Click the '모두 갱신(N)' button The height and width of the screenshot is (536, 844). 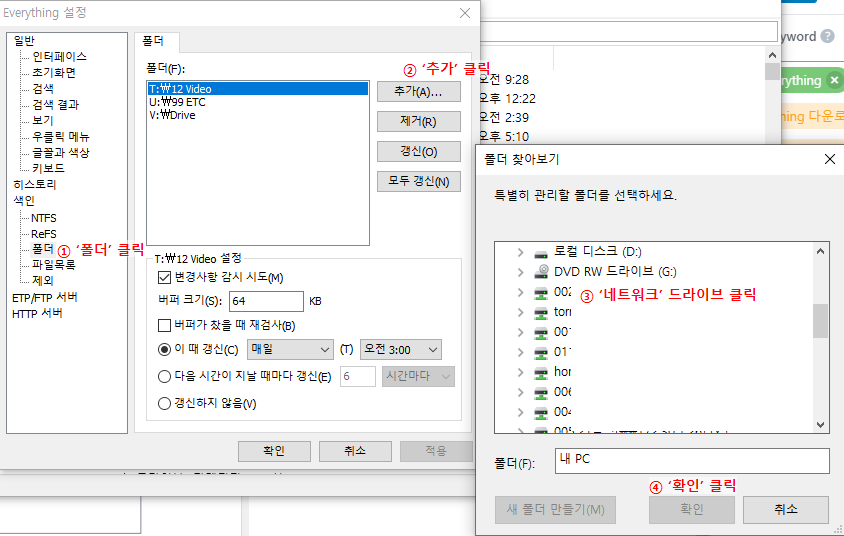419,181
